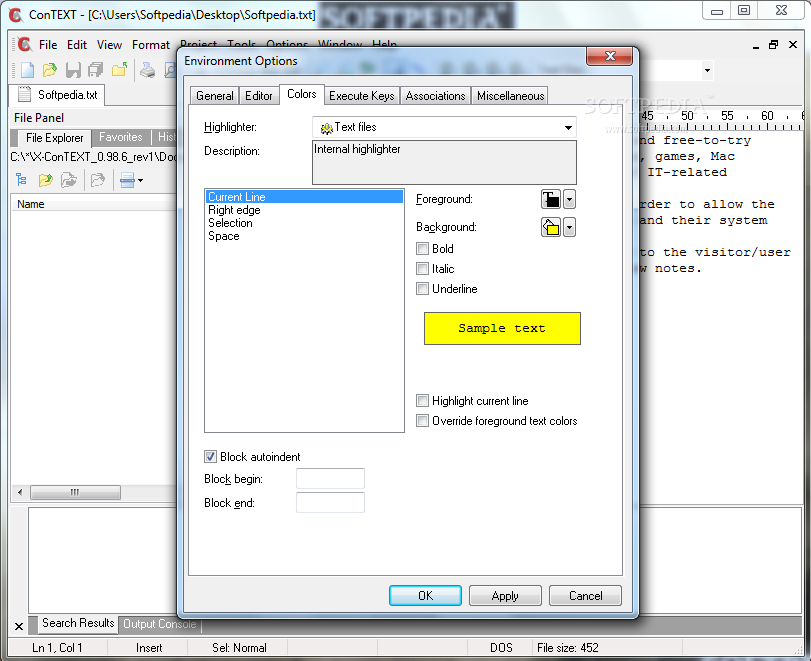Viewport: 811px width, 661px height.
Task: Click the Print Preview magnifier icon
Action: (170, 70)
